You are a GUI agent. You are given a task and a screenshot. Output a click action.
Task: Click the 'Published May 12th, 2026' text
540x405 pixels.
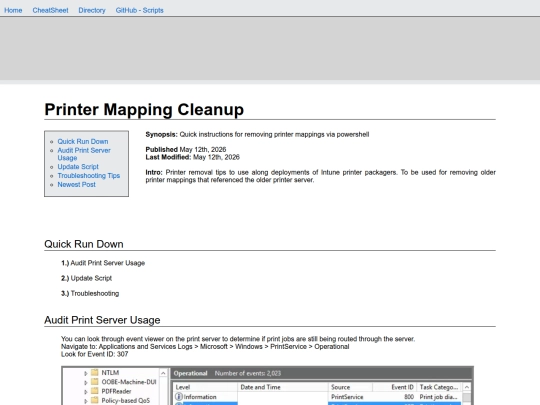pos(186,149)
